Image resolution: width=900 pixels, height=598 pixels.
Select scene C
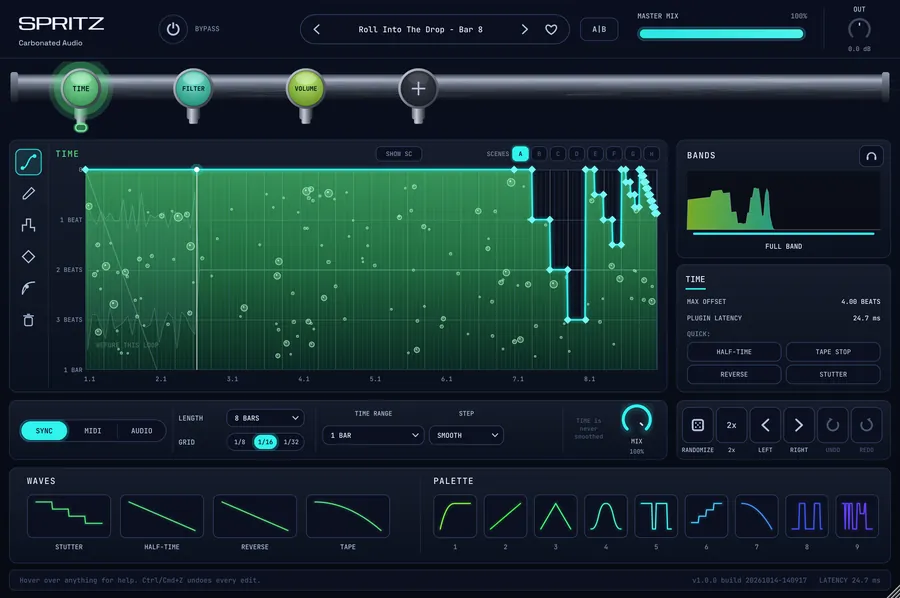[x=558, y=154]
